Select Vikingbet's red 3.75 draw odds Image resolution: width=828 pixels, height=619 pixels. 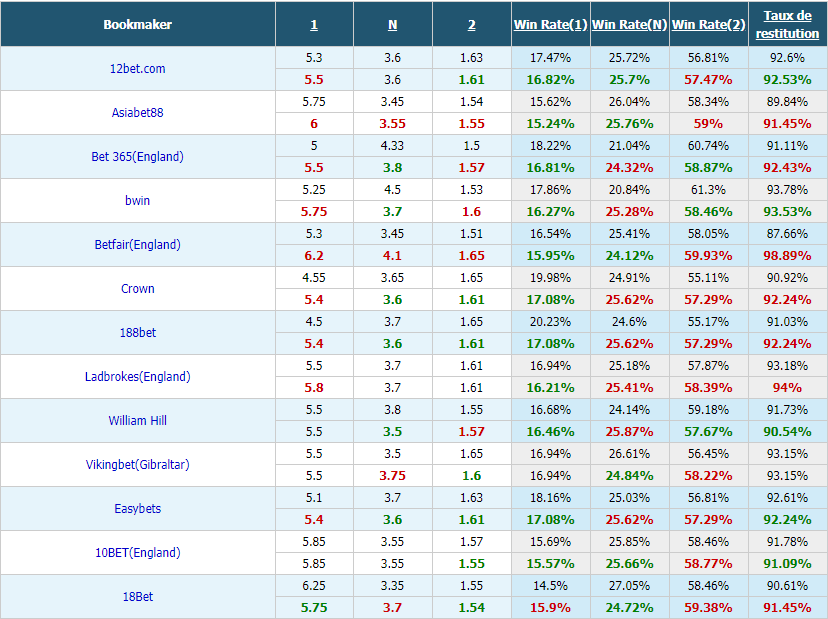click(x=392, y=476)
